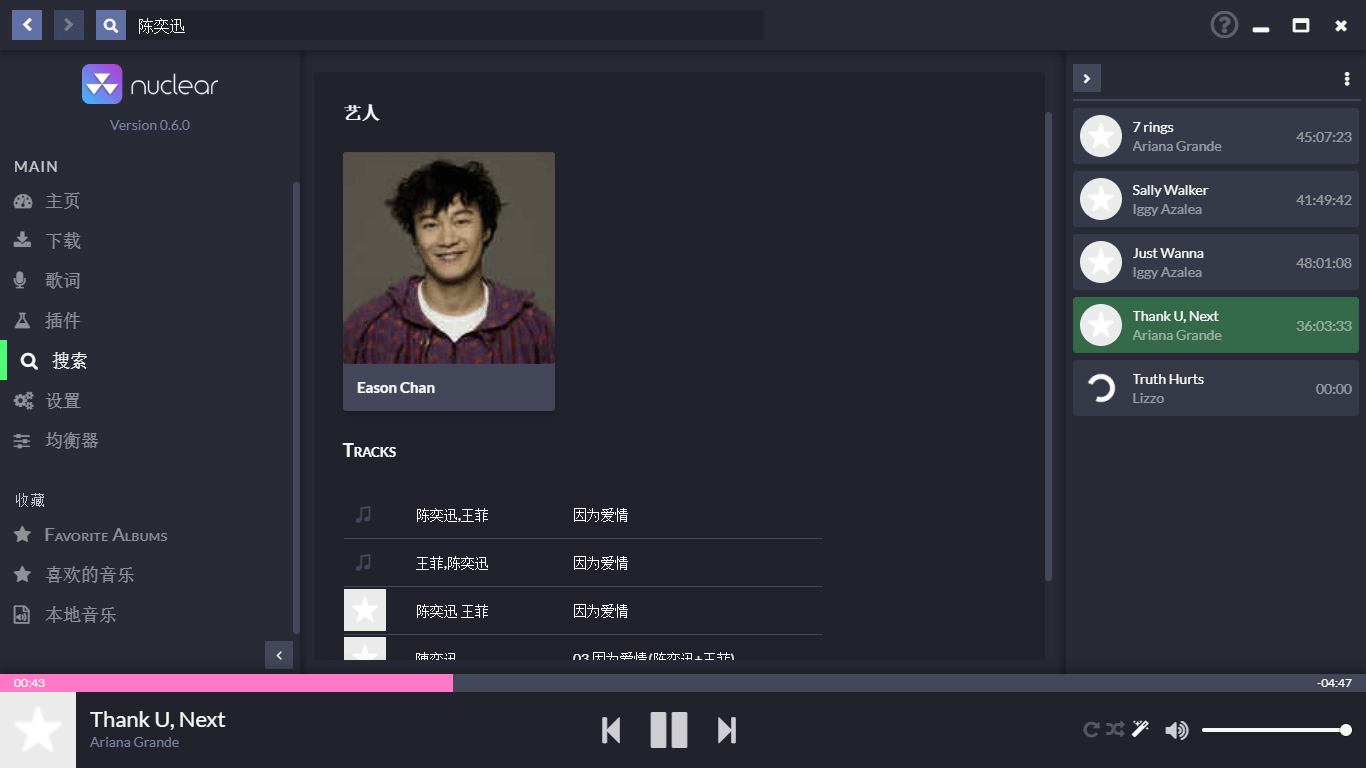Mute the volume speaker icon
This screenshot has width=1366, height=768.
pyautogui.click(x=1177, y=730)
